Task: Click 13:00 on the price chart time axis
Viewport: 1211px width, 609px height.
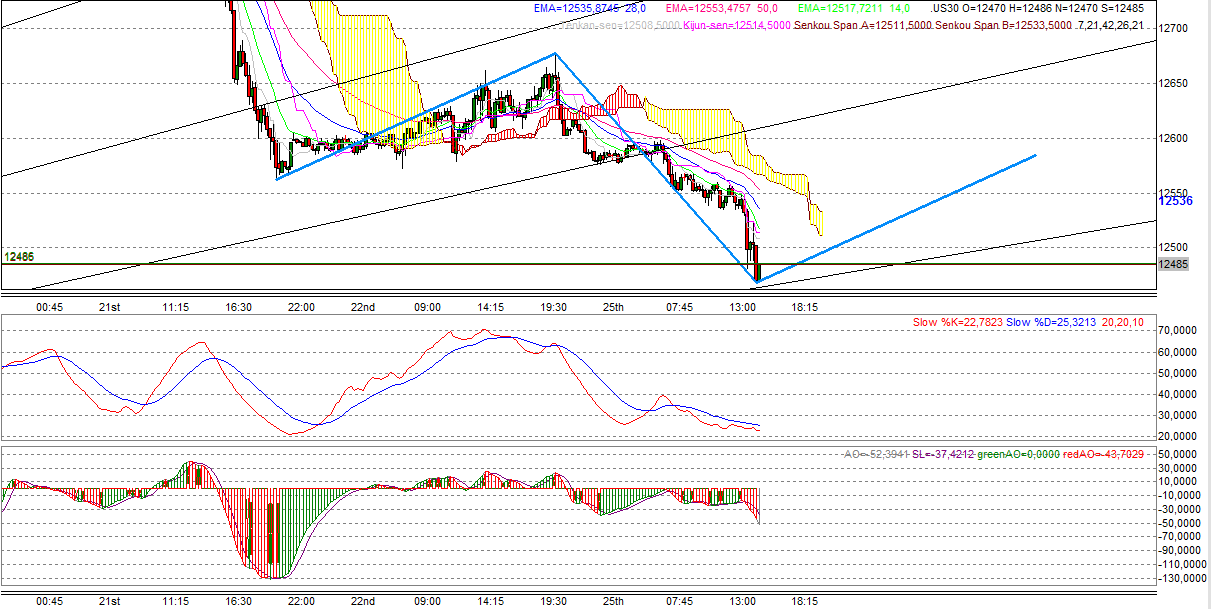Action: [x=742, y=307]
